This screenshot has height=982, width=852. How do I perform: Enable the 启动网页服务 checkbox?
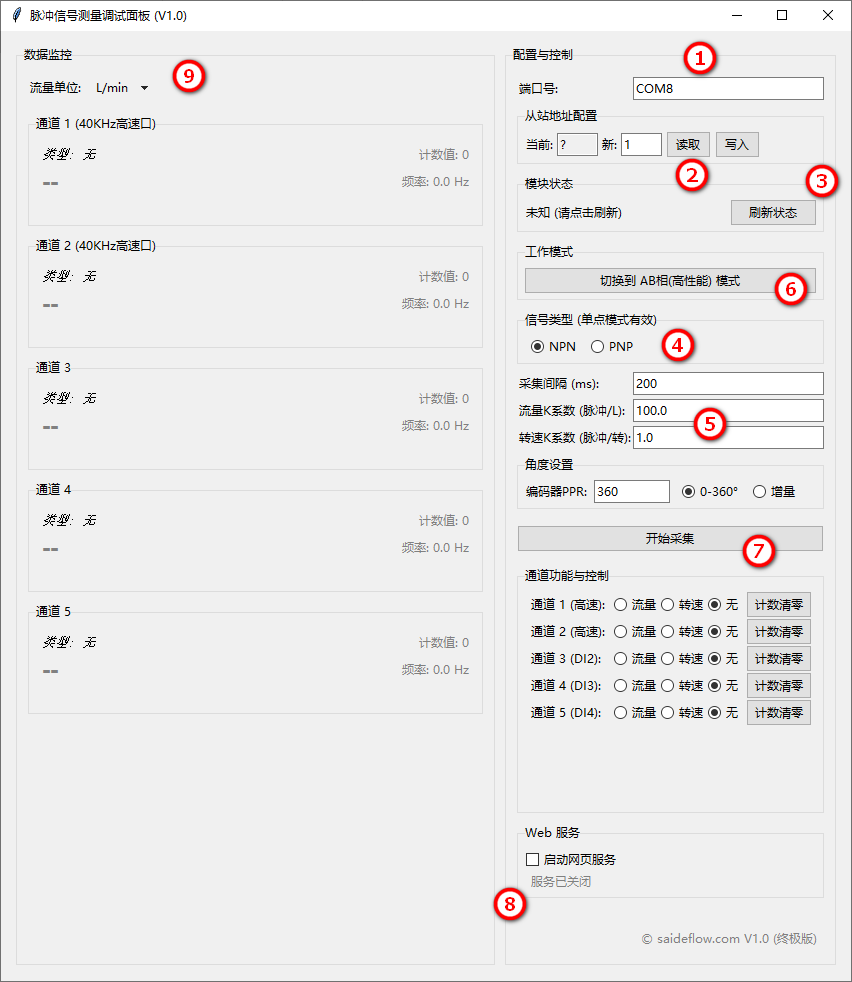click(532, 859)
